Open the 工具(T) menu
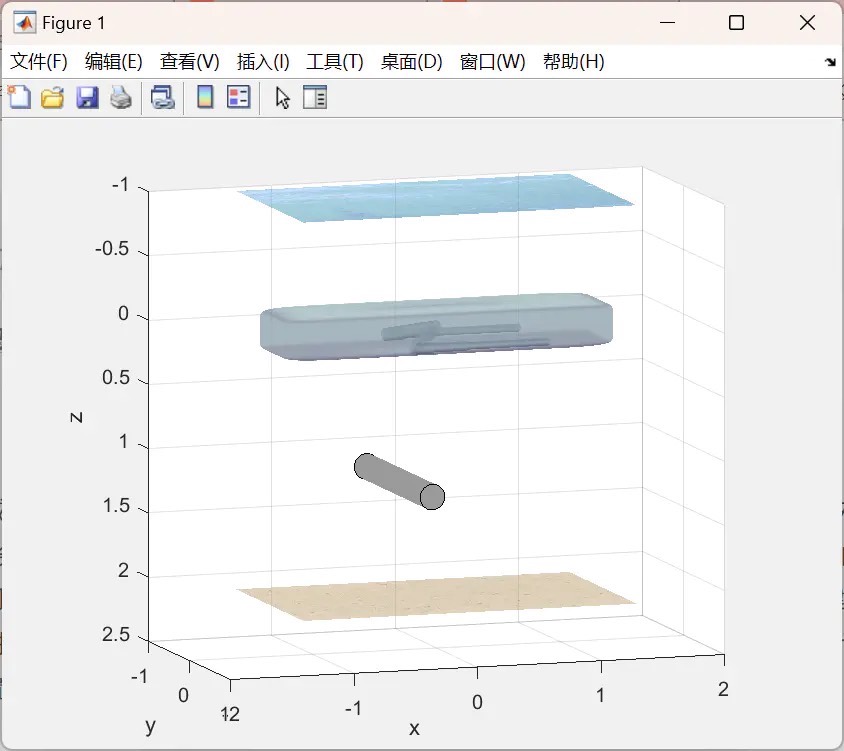Image resolution: width=844 pixels, height=751 pixels. [335, 61]
